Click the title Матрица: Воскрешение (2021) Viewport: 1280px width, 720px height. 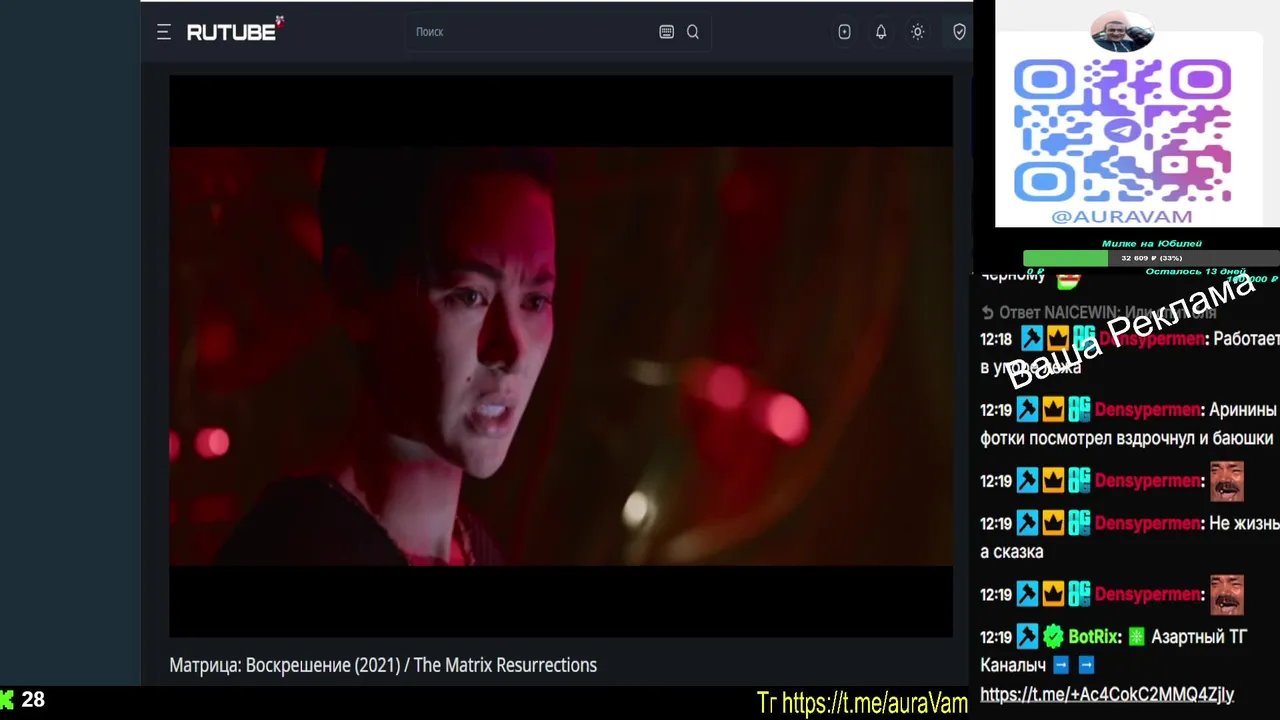tap(383, 665)
